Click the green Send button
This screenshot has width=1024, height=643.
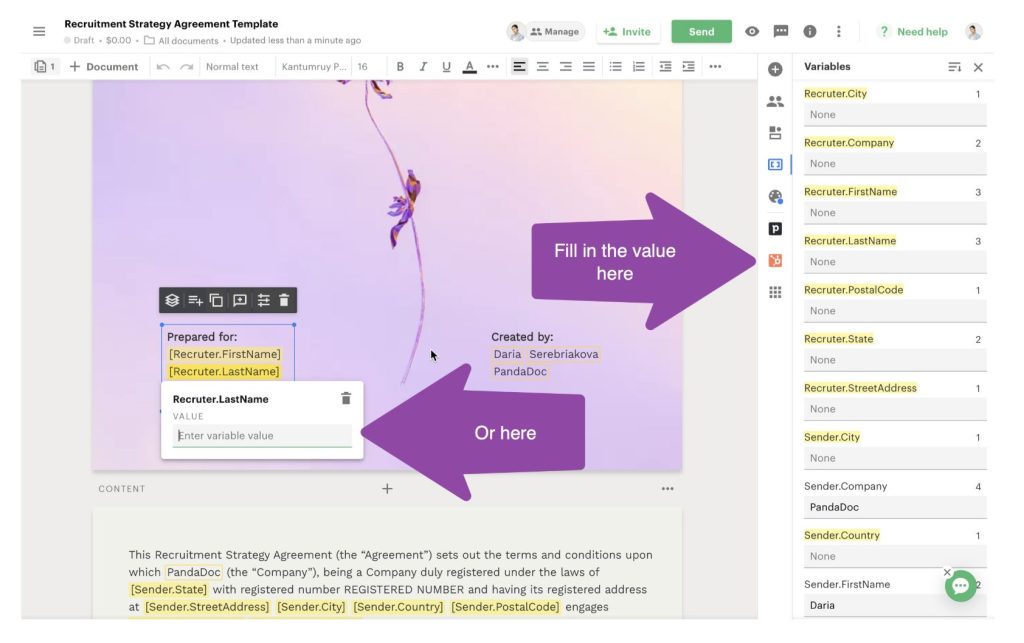[701, 32]
